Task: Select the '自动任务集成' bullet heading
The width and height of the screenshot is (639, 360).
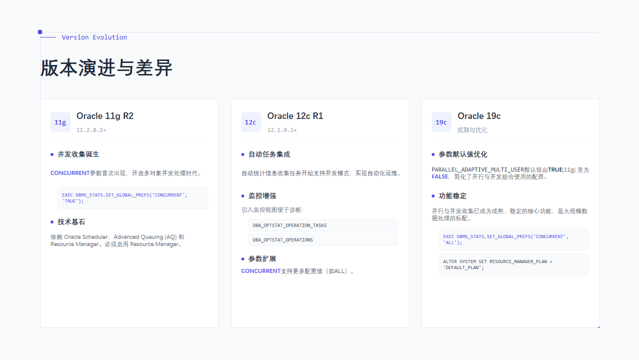Action: [x=269, y=154]
